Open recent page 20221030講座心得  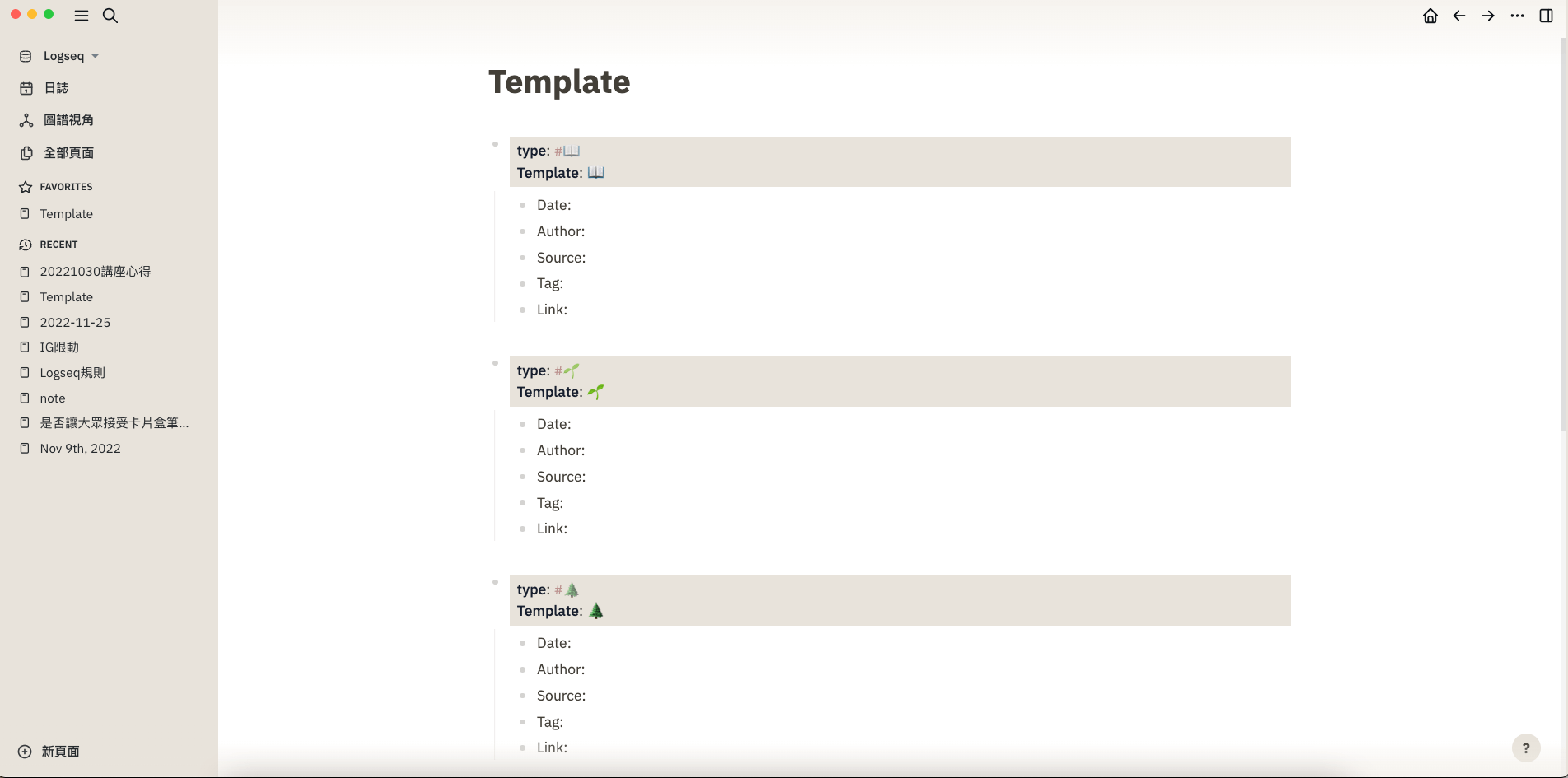pyautogui.click(x=96, y=272)
